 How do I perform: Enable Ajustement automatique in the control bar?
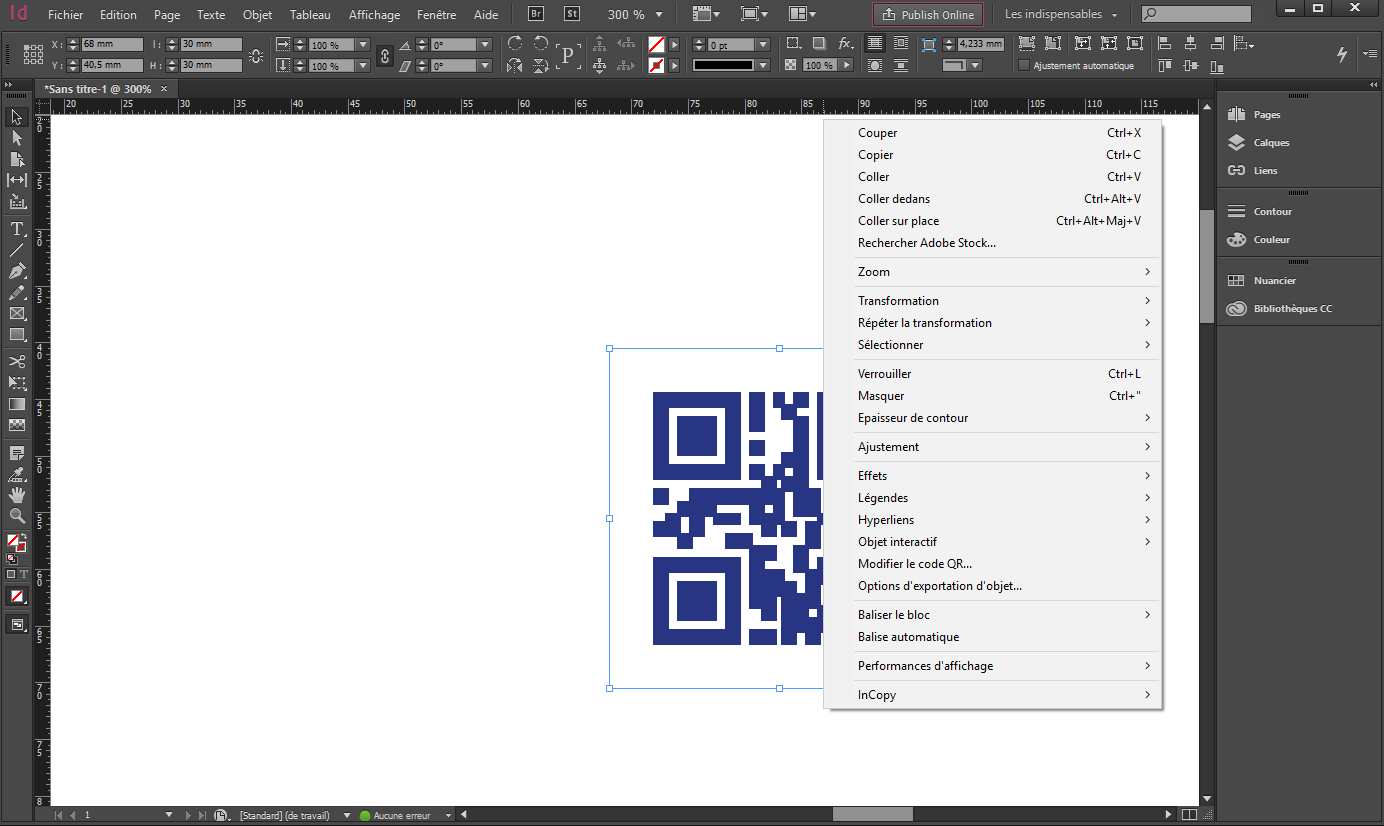pos(1024,65)
